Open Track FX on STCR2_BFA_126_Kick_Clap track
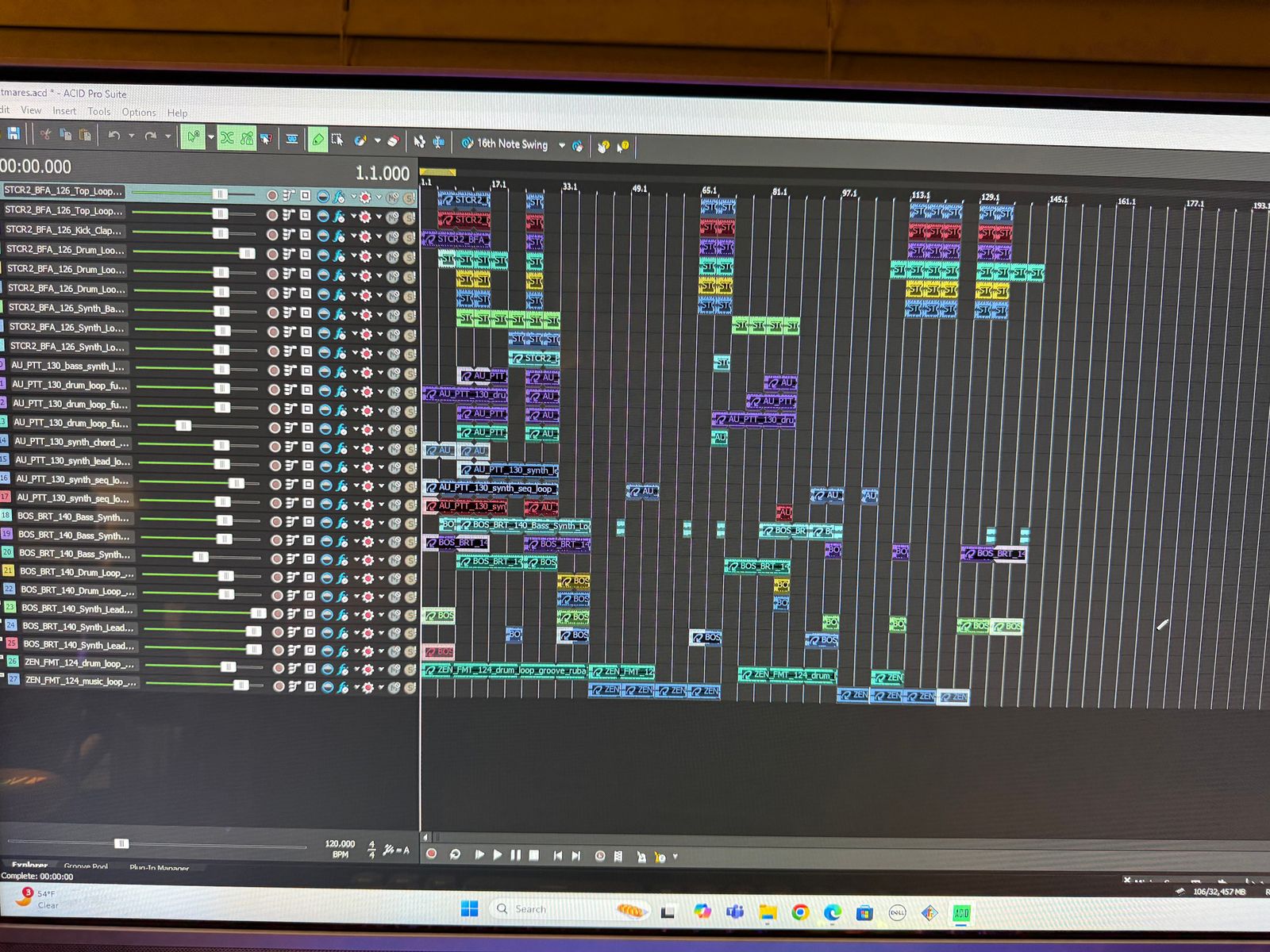Screen dimensions: 1270x952 (x=340, y=235)
